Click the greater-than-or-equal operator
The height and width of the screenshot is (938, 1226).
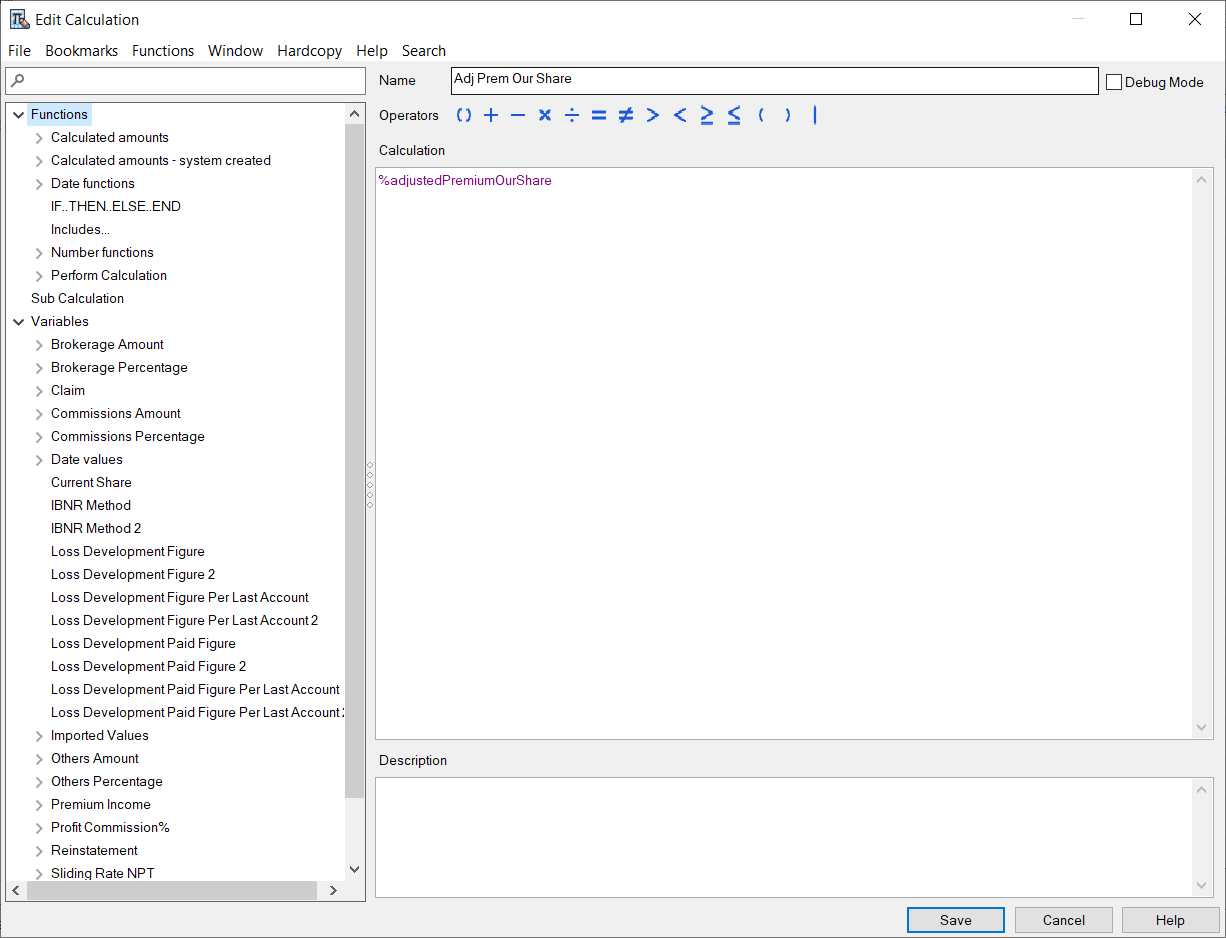707,115
